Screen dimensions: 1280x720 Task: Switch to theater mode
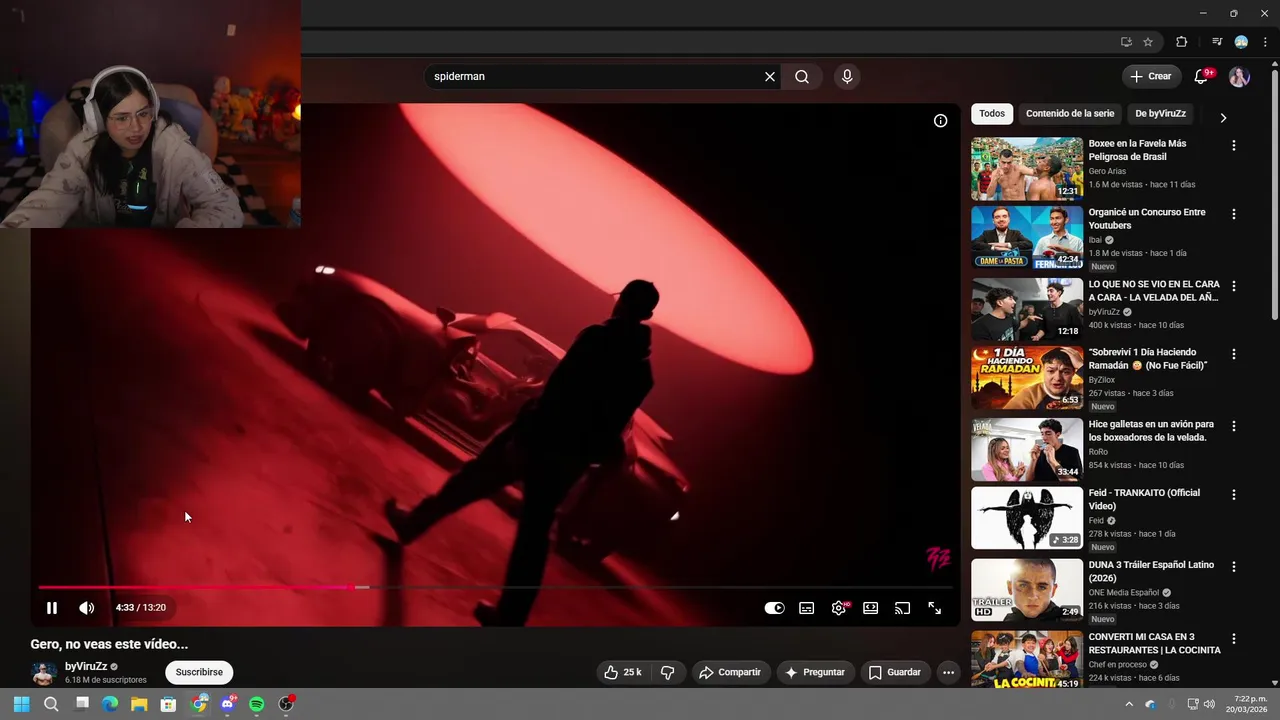(871, 608)
